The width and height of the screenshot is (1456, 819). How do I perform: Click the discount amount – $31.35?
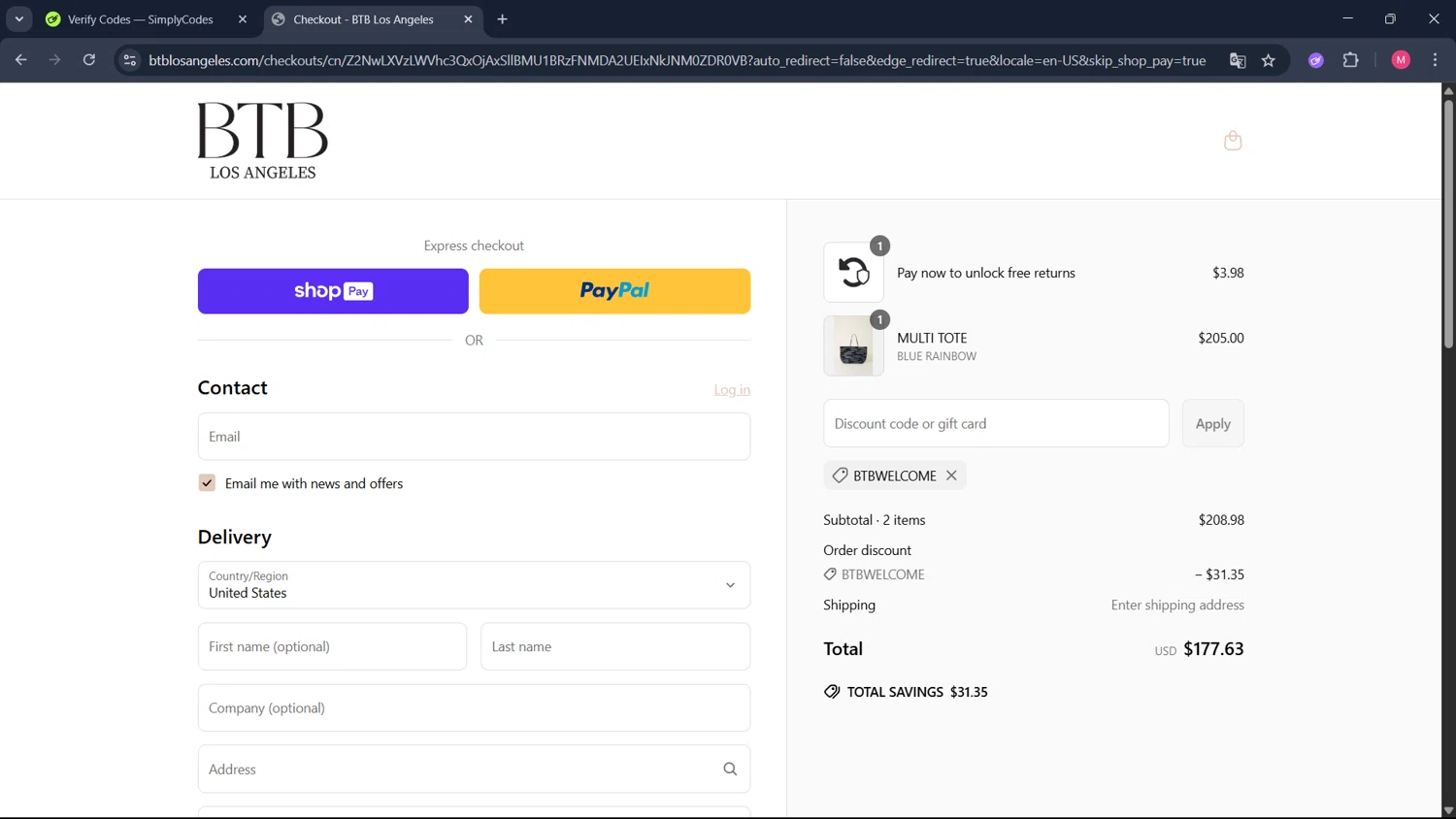(1219, 574)
